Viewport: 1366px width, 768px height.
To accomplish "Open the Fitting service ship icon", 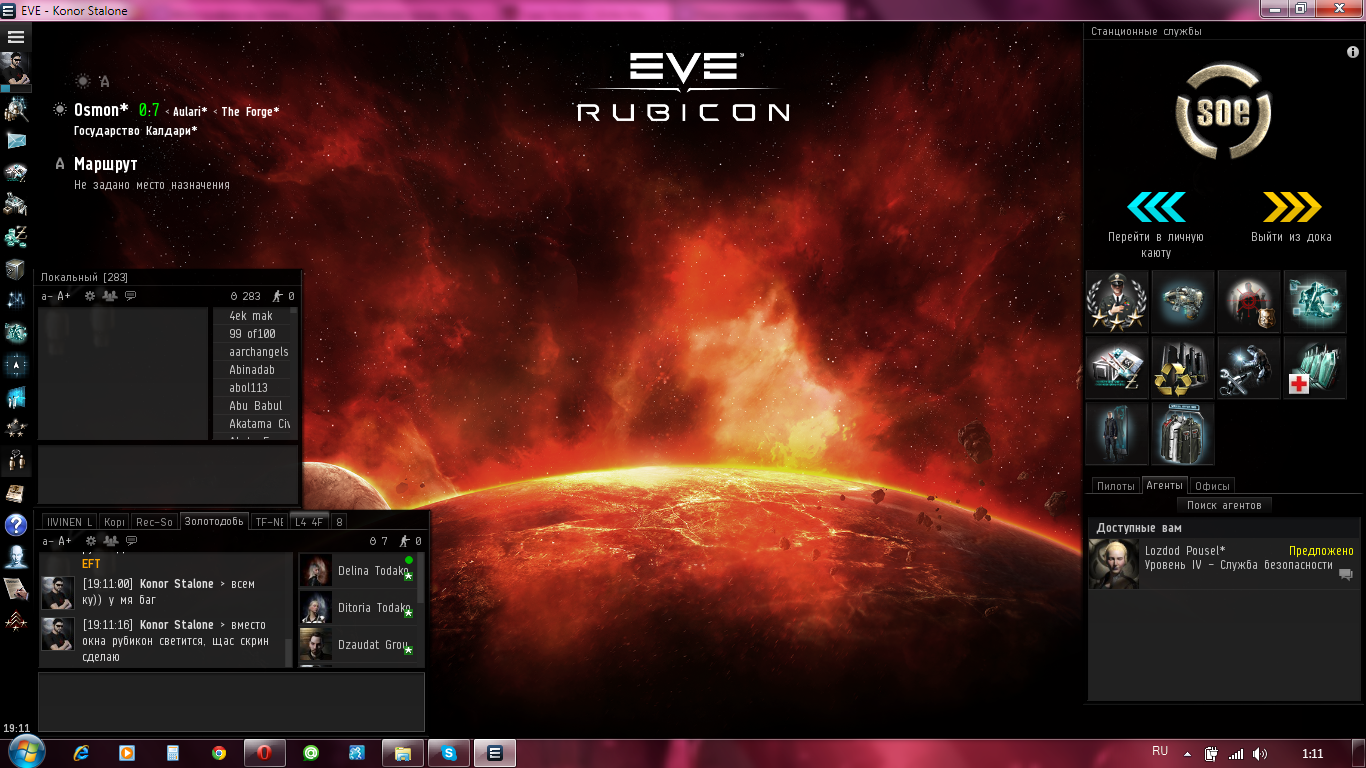I will click(x=1183, y=301).
